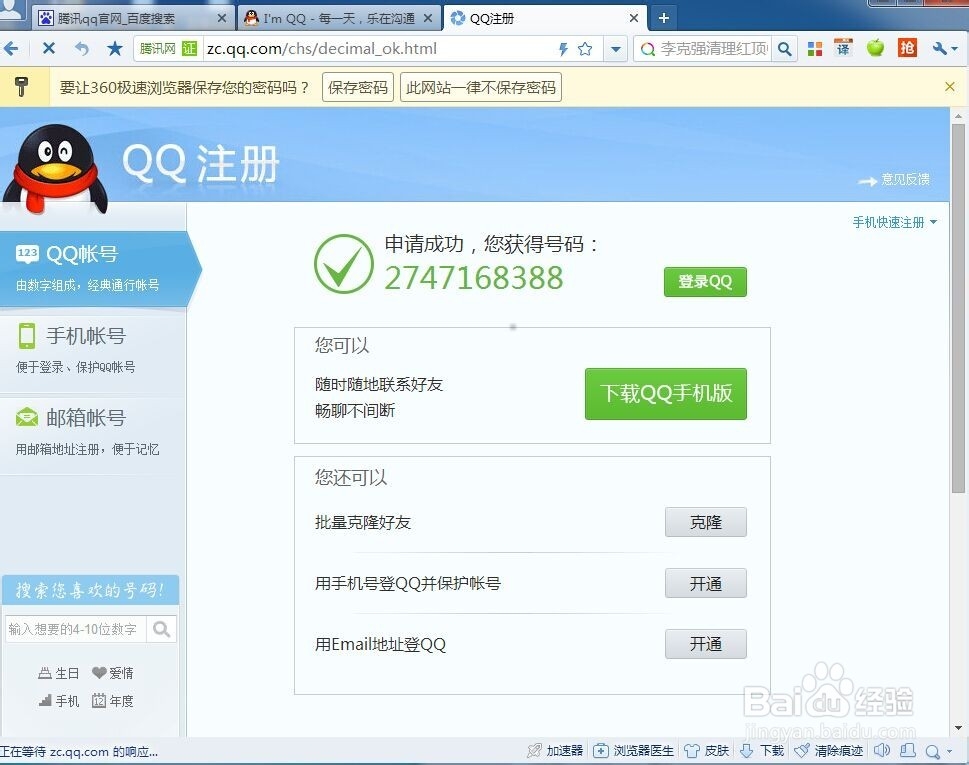Image resolution: width=969 pixels, height=765 pixels.
Task: Click the scrollbar down arrow
Action: (958, 727)
